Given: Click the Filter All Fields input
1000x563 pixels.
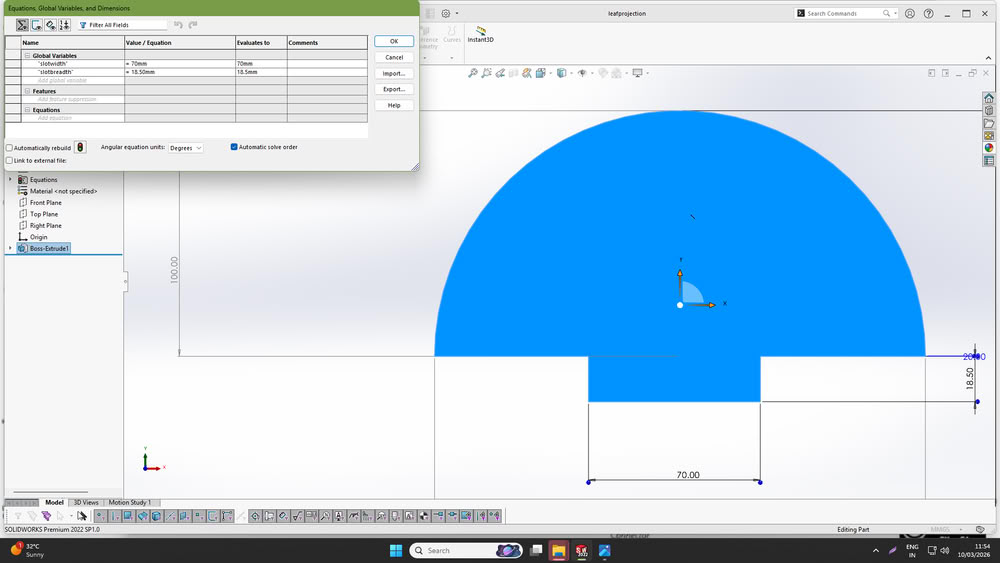Looking at the screenshot, I should click(x=122, y=25).
